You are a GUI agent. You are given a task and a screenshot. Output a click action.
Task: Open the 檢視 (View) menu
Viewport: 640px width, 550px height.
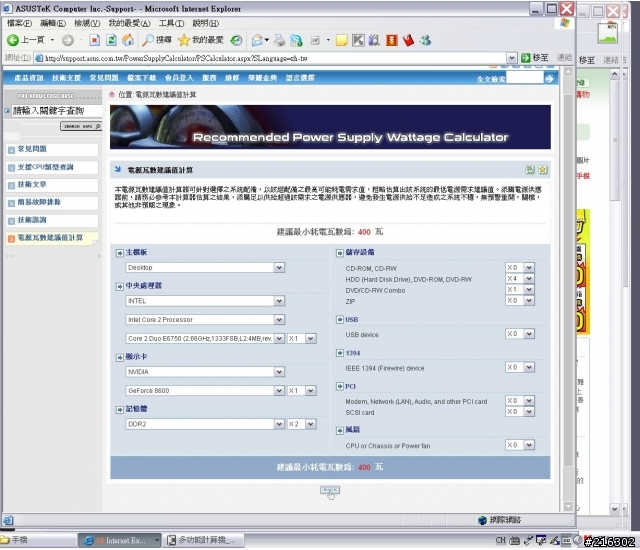(87, 23)
